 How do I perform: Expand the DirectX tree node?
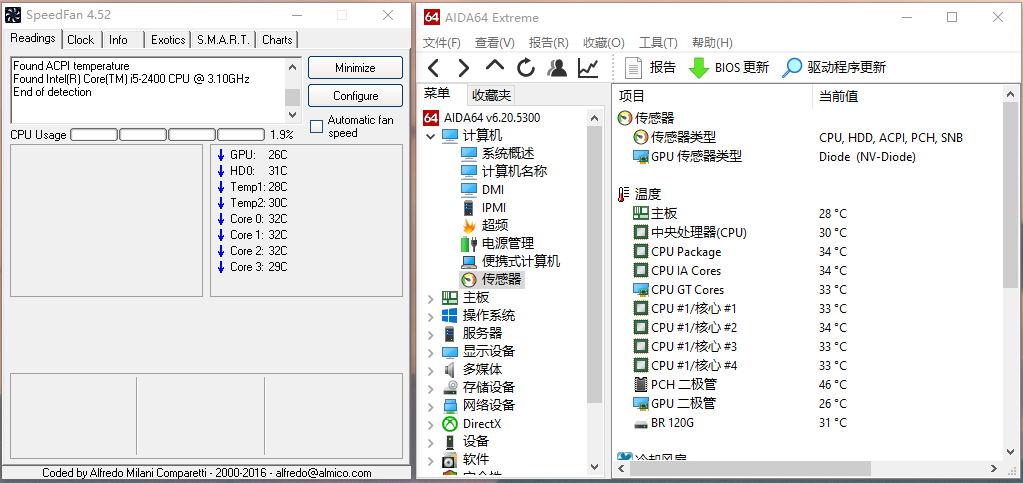[x=430, y=424]
